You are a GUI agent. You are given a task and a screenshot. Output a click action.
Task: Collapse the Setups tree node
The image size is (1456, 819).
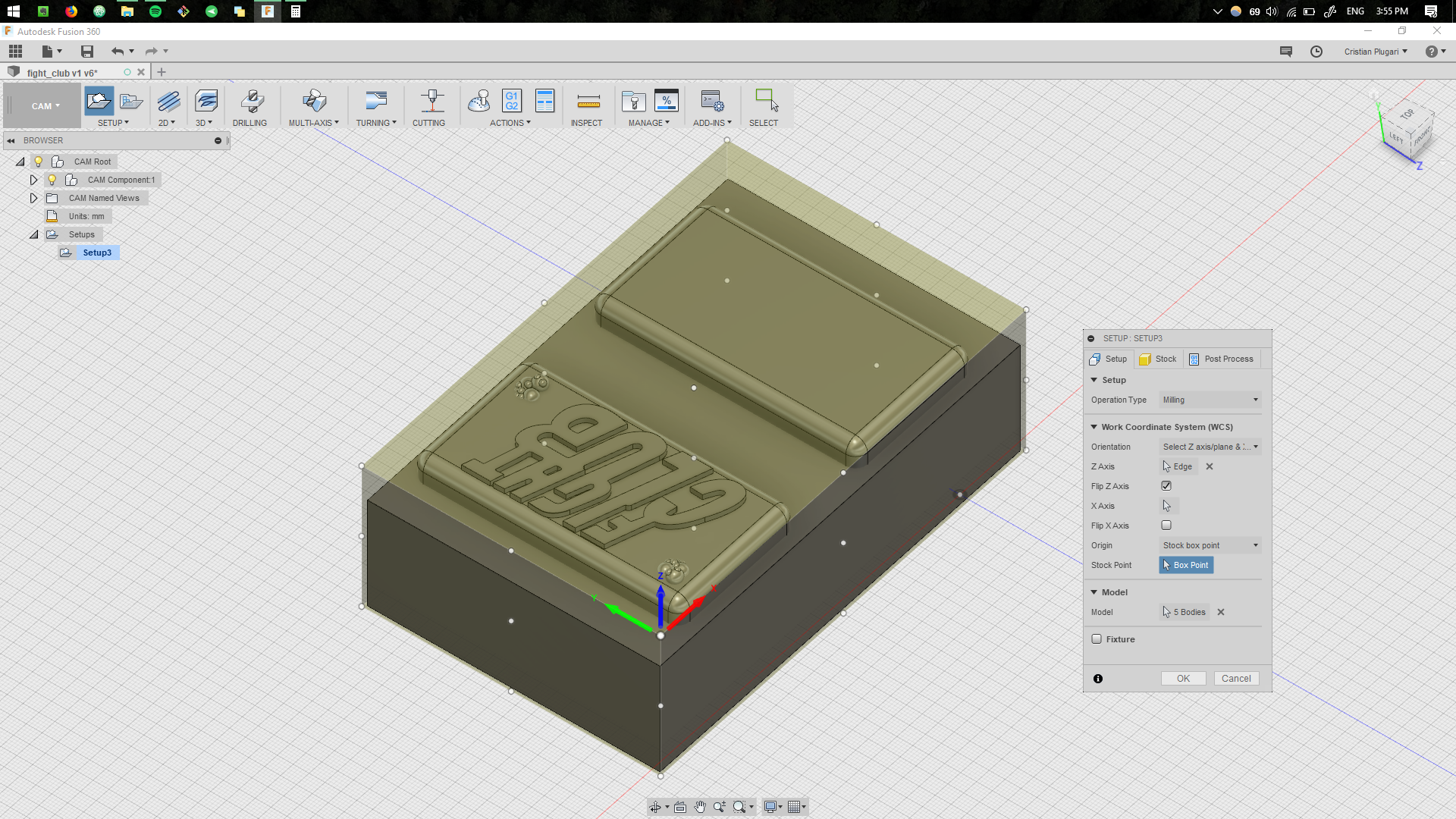click(33, 234)
